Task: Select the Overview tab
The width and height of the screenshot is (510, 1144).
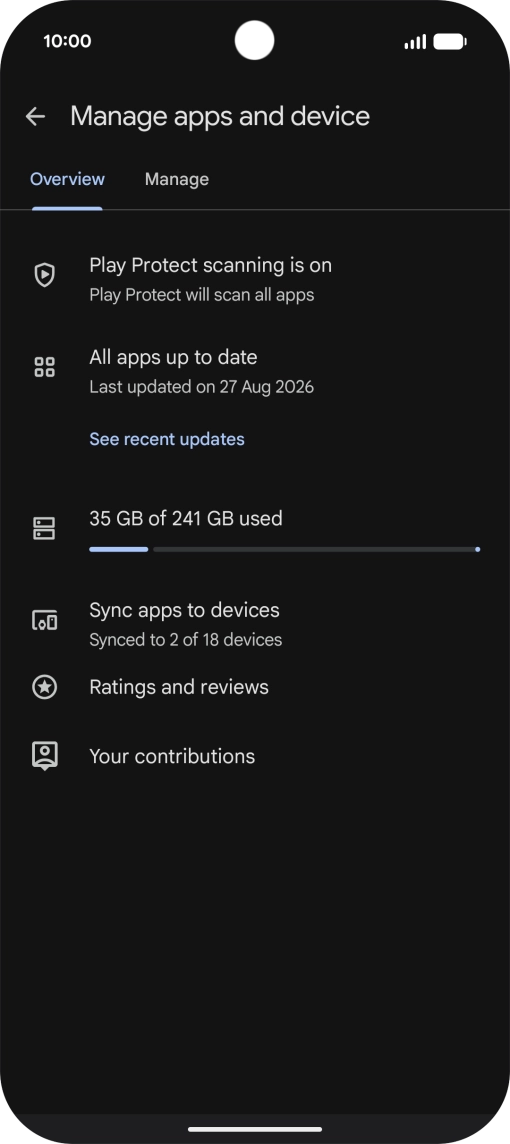Action: (x=67, y=179)
